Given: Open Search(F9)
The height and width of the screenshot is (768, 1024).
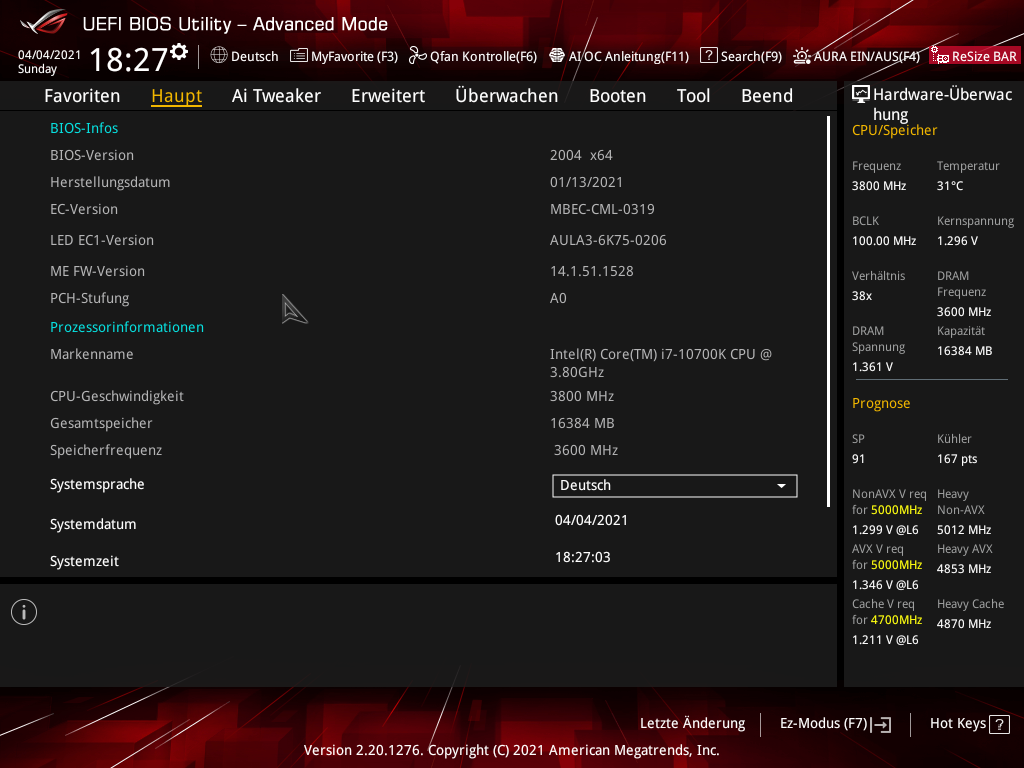Looking at the screenshot, I should (x=741, y=56).
